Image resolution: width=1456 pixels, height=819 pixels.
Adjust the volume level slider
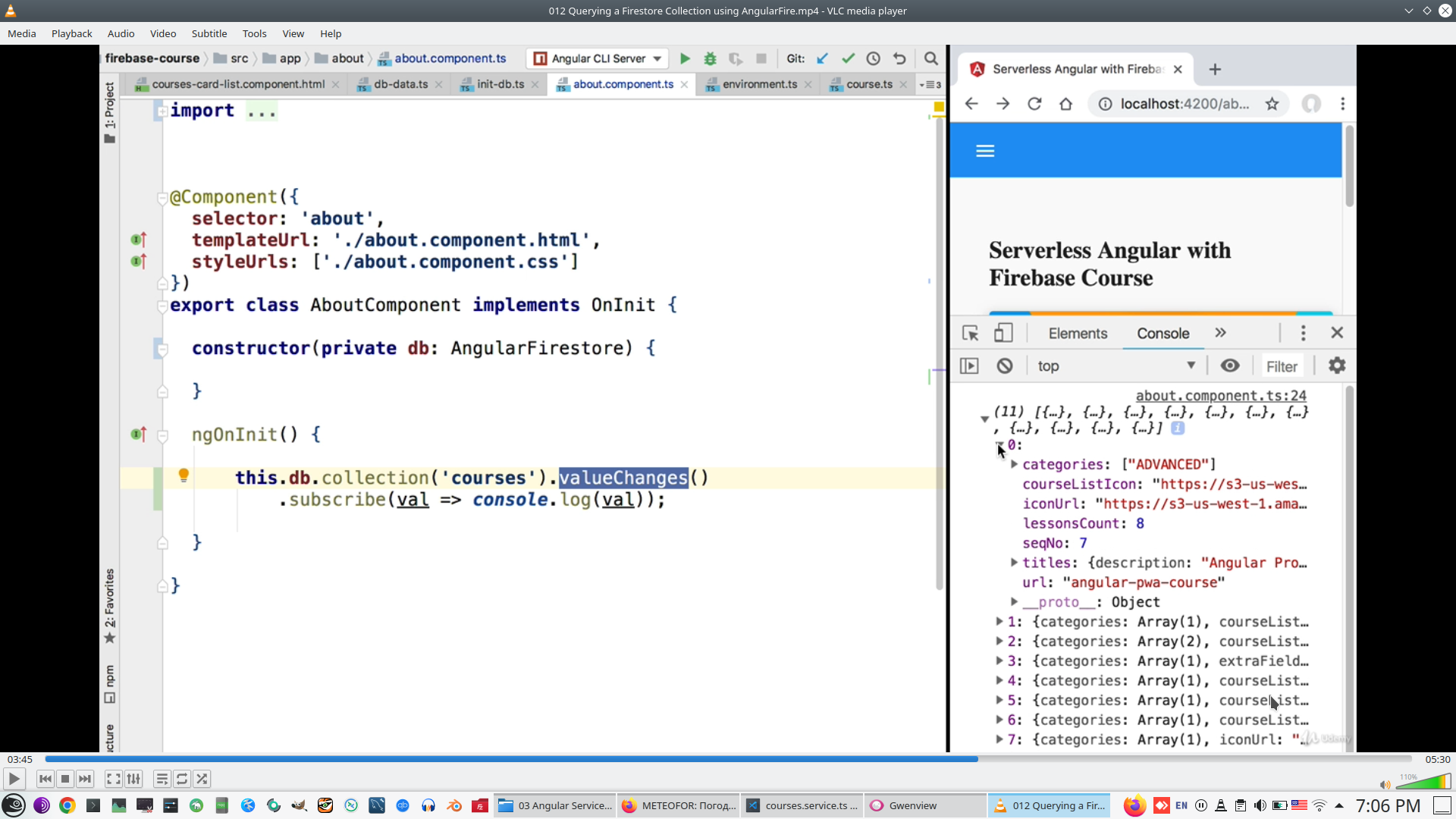[1424, 782]
